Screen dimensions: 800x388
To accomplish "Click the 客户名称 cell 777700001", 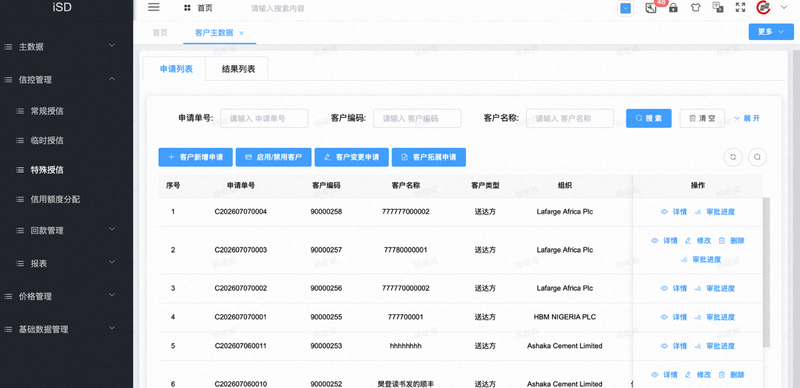I will pos(406,317).
